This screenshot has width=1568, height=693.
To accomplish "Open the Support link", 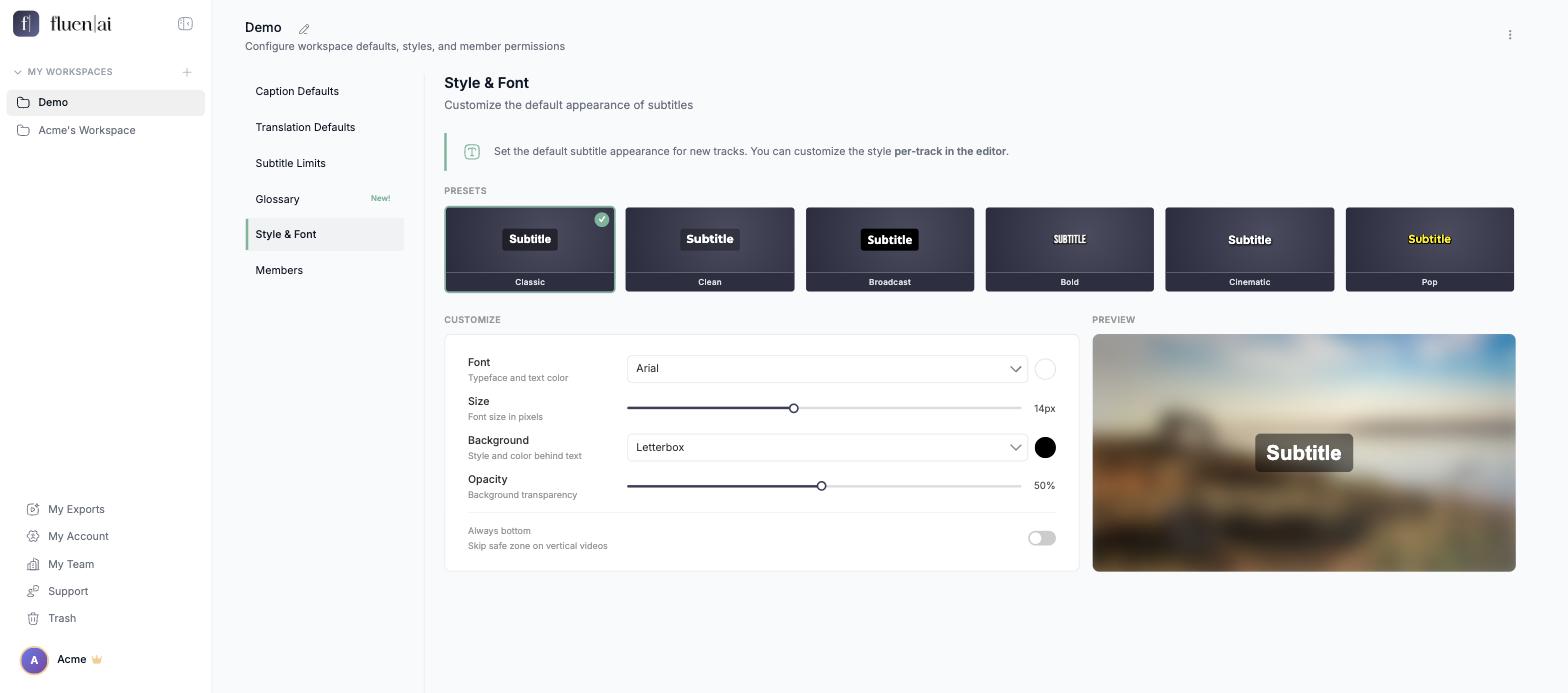I will (68, 591).
